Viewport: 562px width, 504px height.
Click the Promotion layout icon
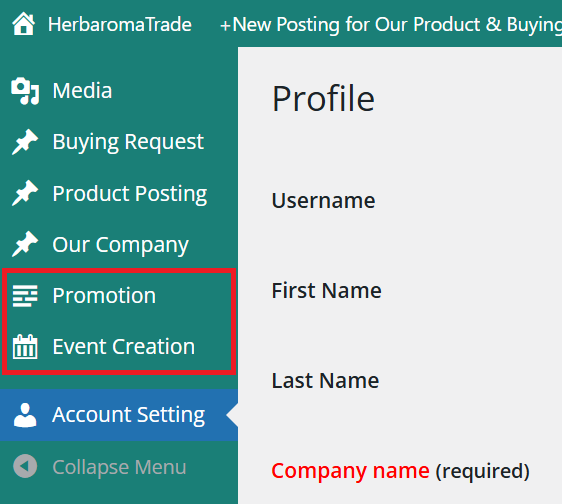tap(25, 296)
